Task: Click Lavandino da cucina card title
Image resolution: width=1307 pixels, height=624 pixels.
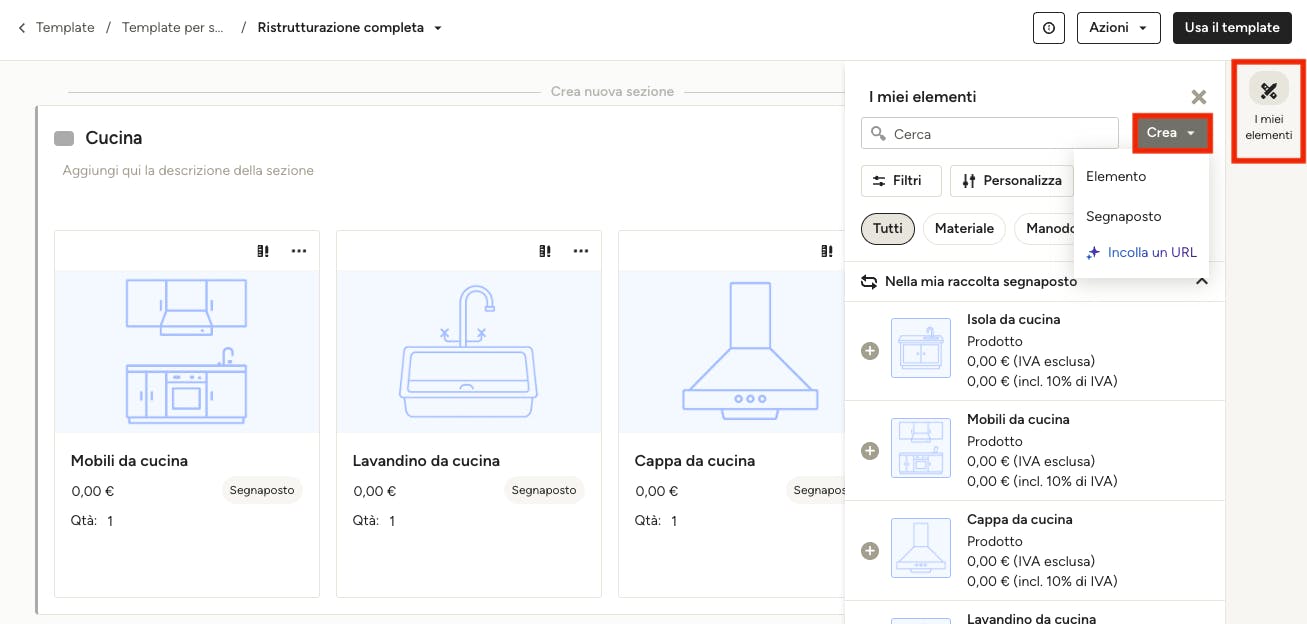Action: (x=426, y=461)
